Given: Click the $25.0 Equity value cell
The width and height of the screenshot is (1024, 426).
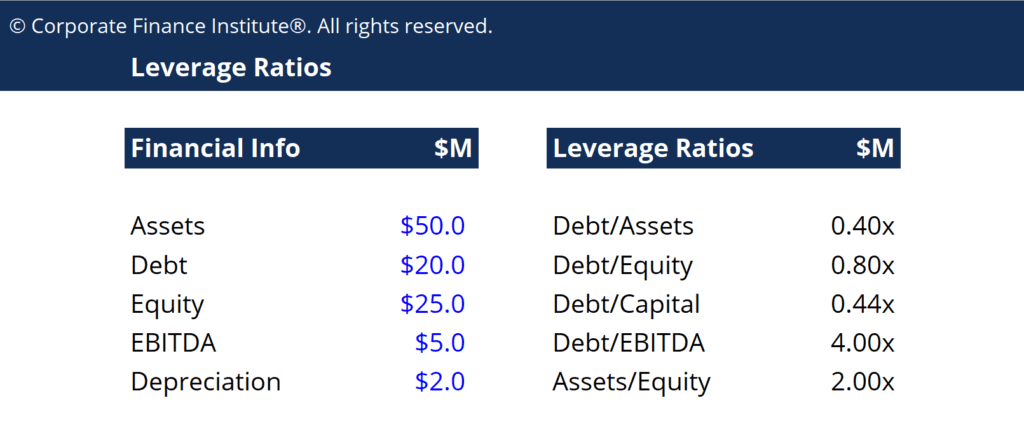Looking at the screenshot, I should click(432, 304).
